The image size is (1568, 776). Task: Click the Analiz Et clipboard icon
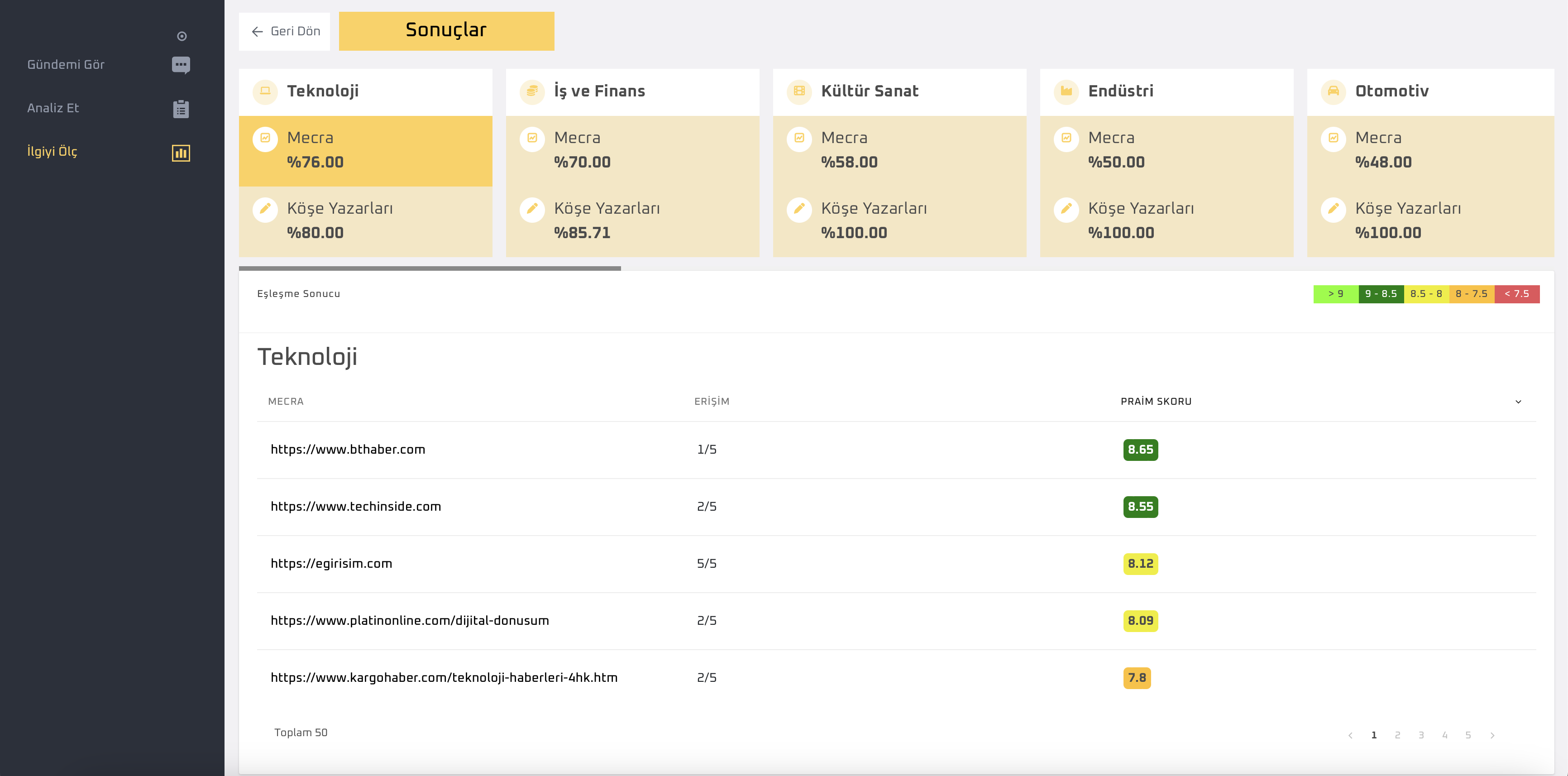point(181,109)
